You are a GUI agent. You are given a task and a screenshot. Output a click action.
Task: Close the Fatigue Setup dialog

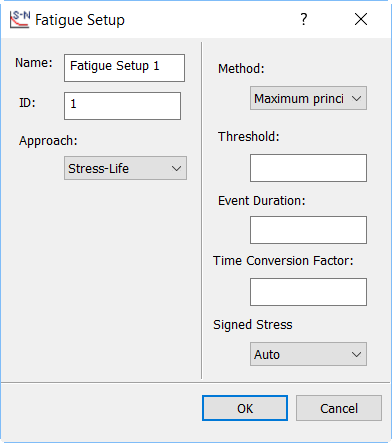[361, 19]
